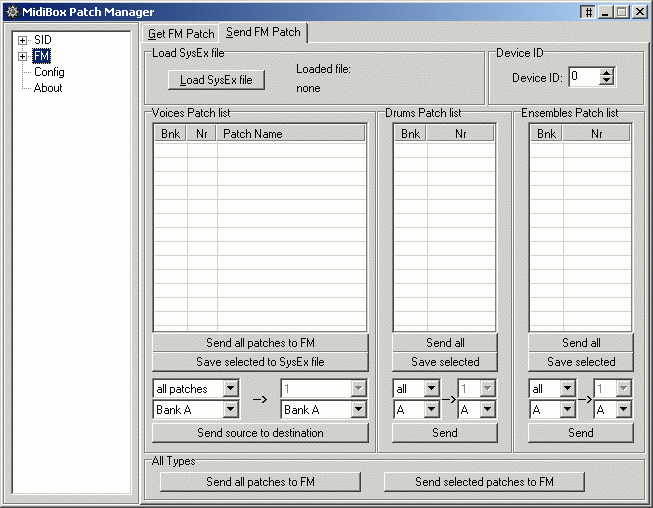Click the Load SysEx file button
Viewport: 653px width, 508px height.
pyautogui.click(x=216, y=80)
